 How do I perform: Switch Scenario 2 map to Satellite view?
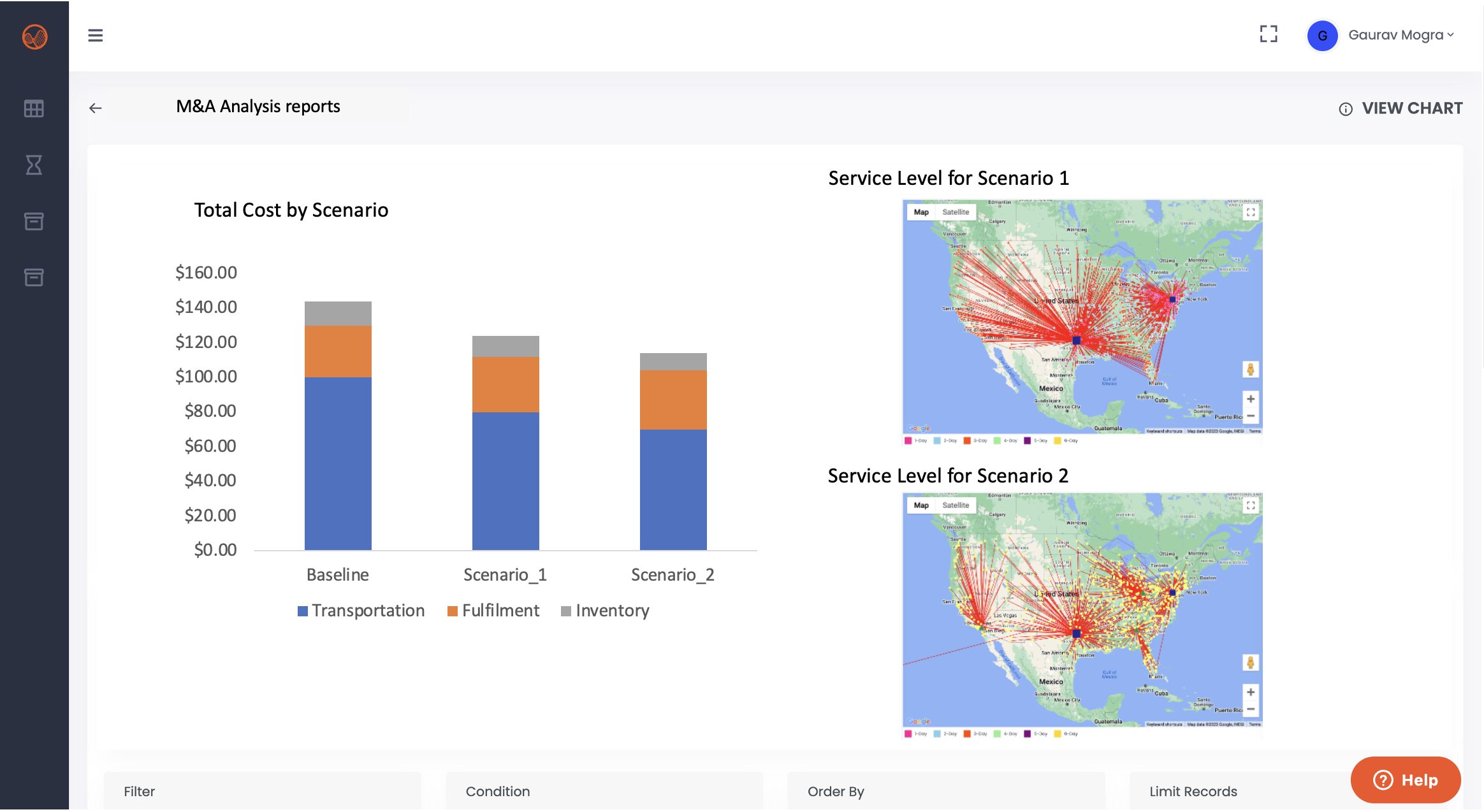(955, 505)
